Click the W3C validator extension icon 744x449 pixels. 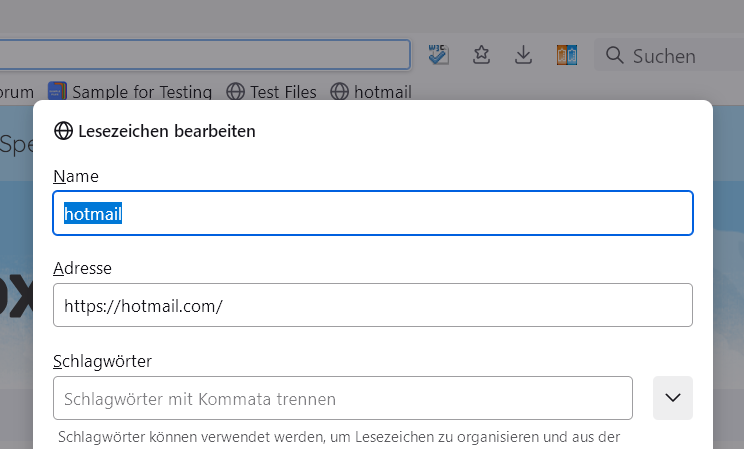[438, 55]
